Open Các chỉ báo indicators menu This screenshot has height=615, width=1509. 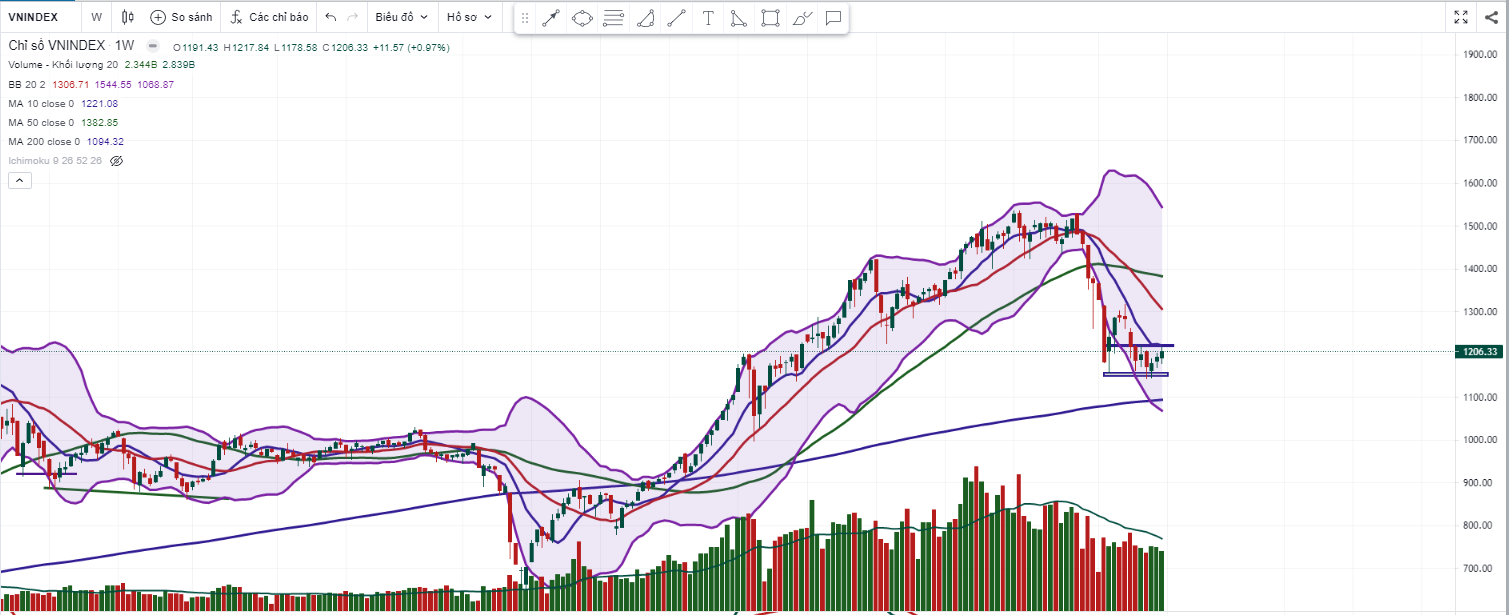click(x=269, y=17)
